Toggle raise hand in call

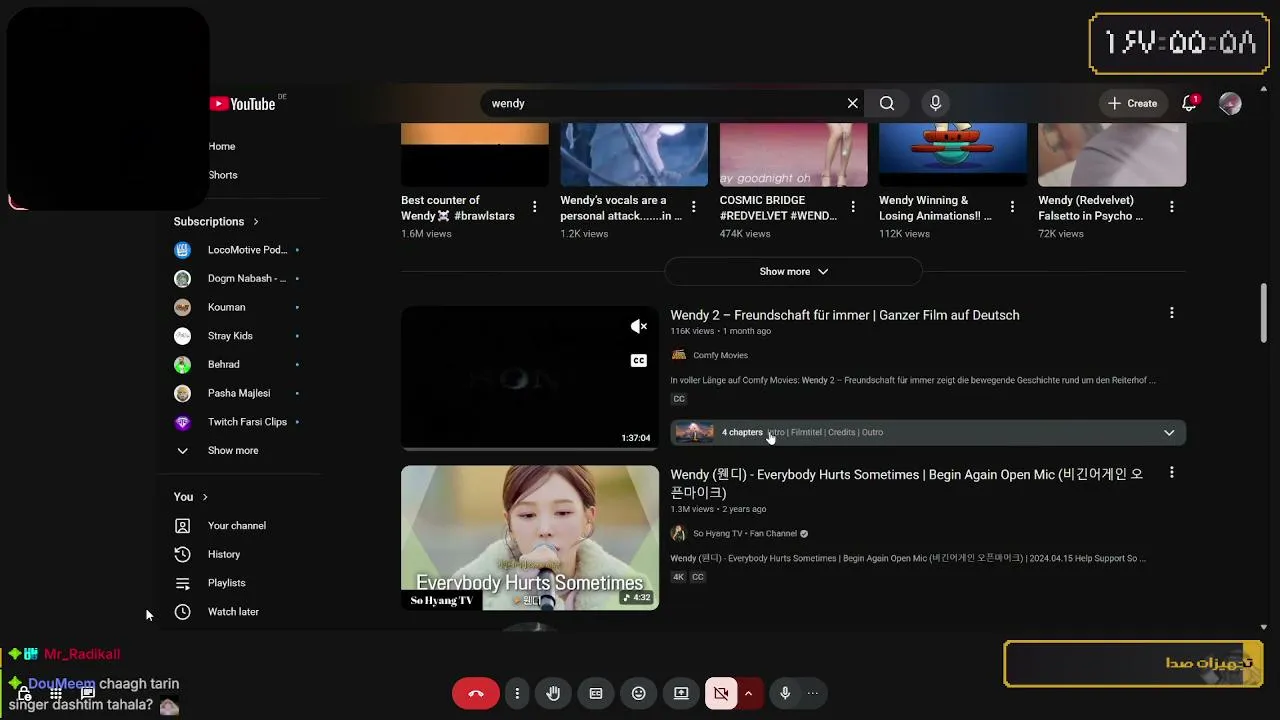[553, 693]
